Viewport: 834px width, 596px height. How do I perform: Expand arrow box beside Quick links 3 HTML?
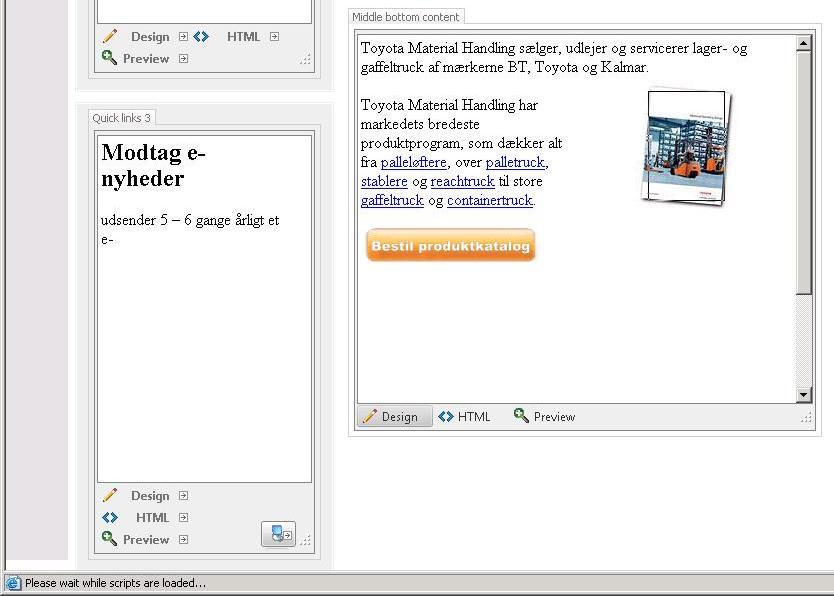click(x=184, y=517)
